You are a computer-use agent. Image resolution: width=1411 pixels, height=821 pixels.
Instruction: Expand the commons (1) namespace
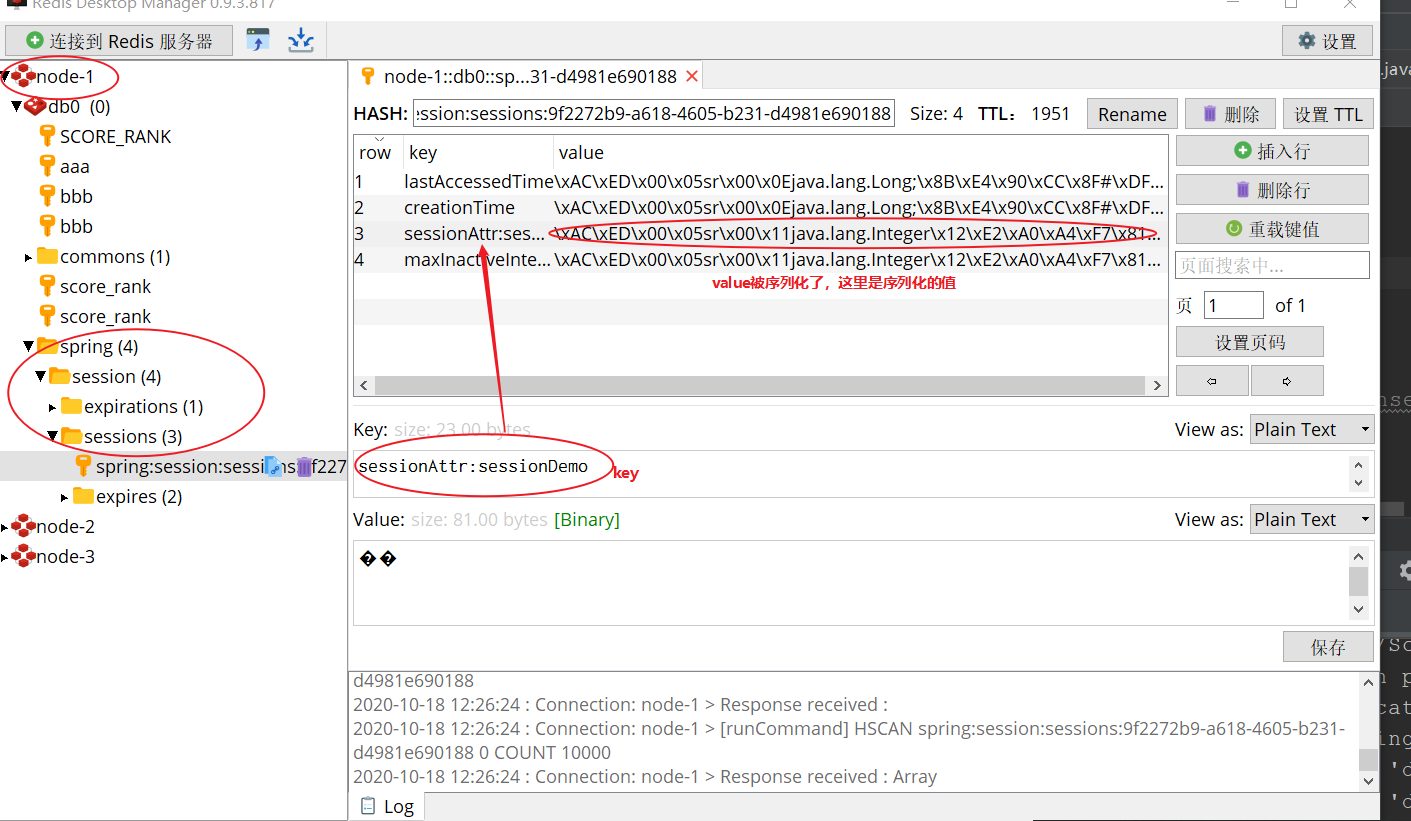pyautogui.click(x=29, y=257)
